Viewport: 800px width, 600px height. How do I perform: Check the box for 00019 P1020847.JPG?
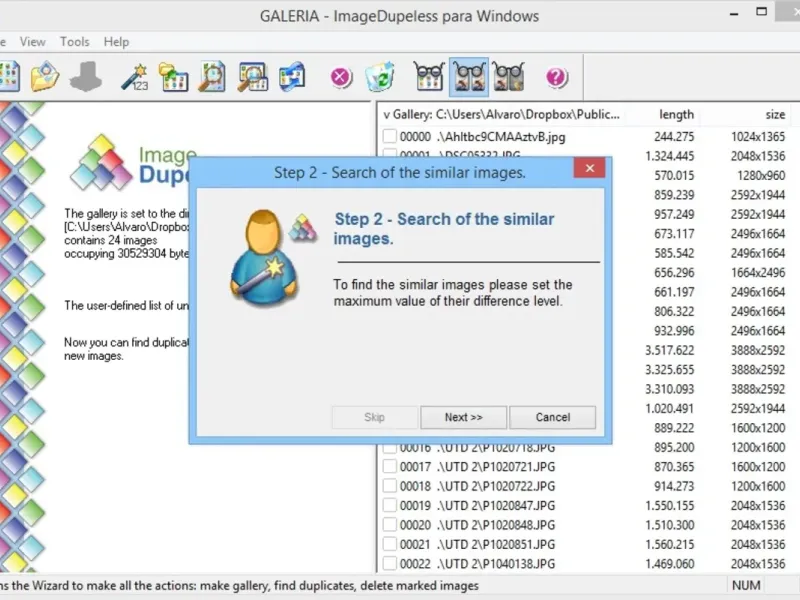[390, 505]
